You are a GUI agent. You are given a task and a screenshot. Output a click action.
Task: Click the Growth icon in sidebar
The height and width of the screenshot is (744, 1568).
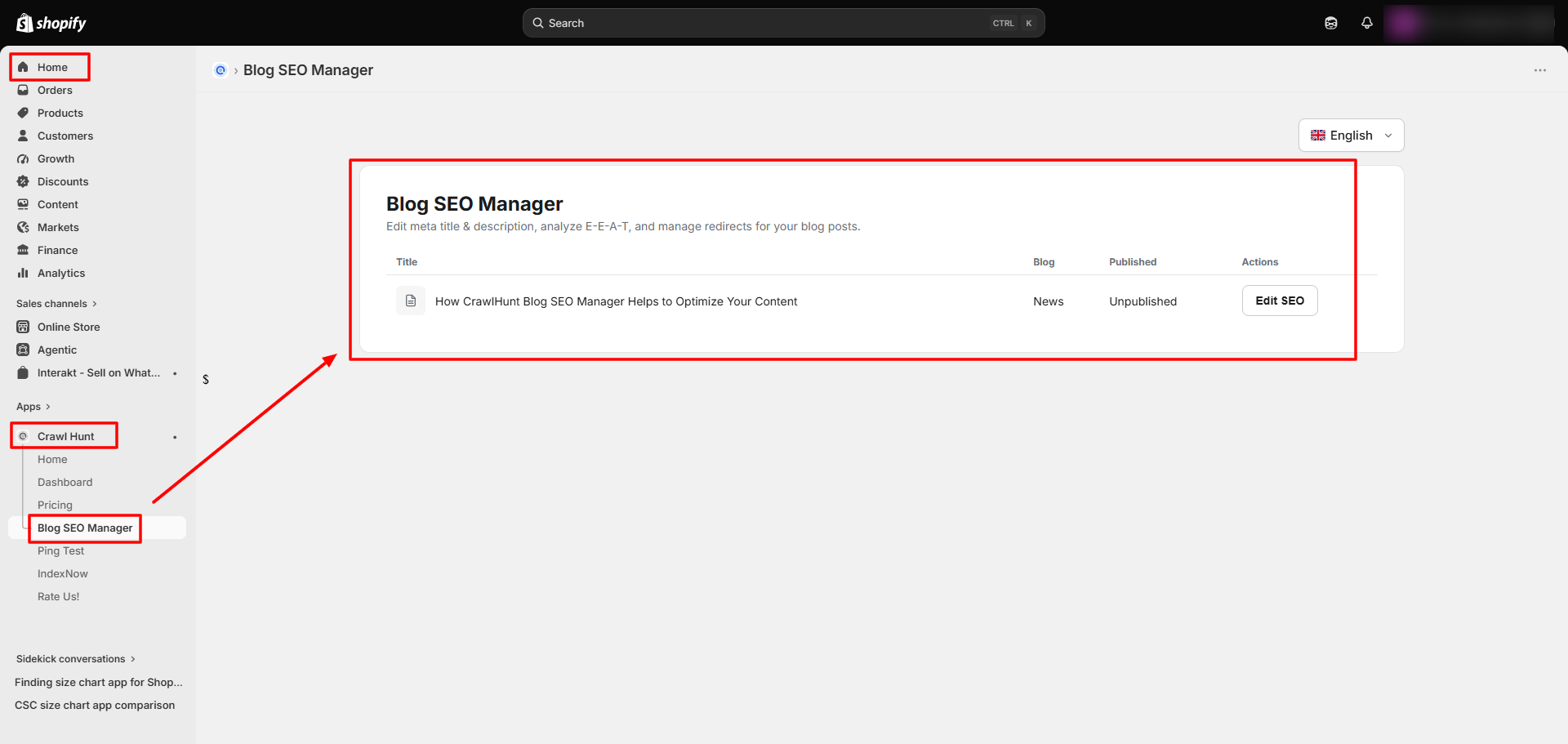point(23,158)
